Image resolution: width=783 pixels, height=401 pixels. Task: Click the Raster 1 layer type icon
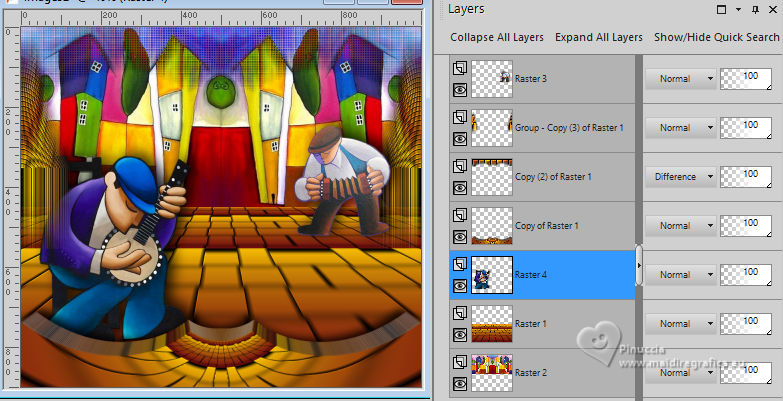460,313
